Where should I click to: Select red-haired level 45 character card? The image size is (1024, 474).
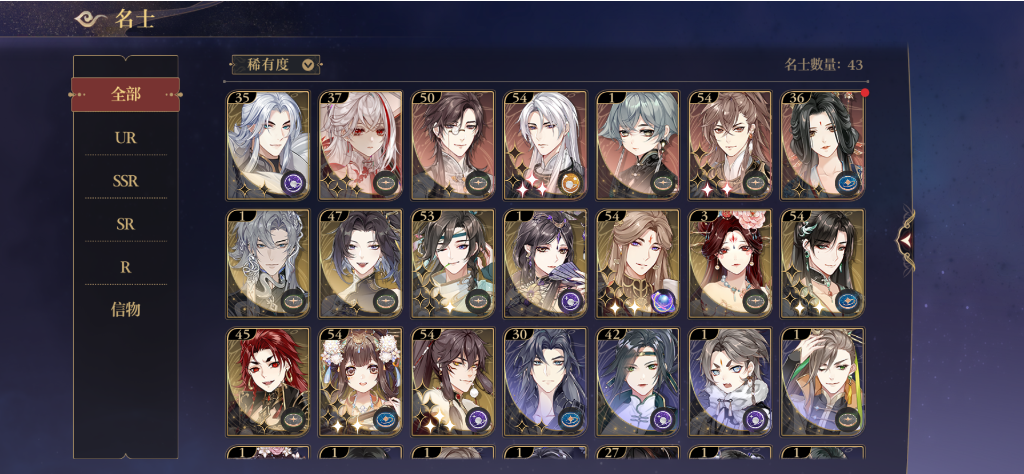click(268, 382)
